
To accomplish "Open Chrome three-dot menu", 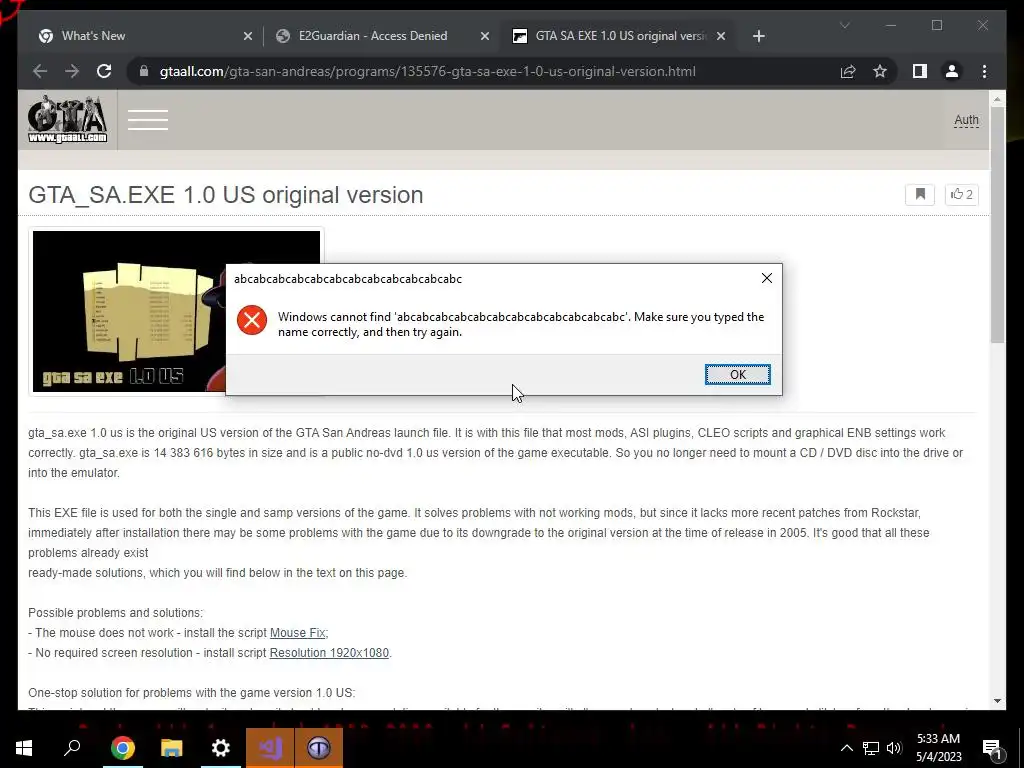I will (984, 71).
